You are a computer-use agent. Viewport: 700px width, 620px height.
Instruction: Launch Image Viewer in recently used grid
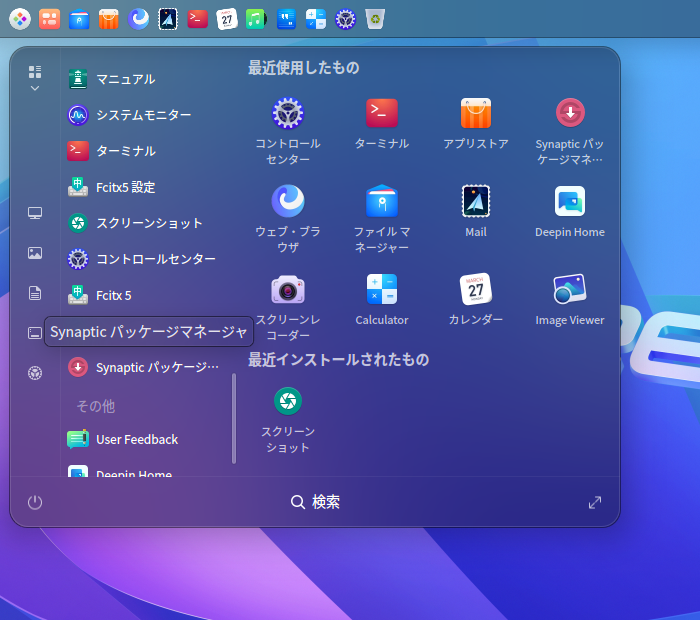tap(570, 300)
